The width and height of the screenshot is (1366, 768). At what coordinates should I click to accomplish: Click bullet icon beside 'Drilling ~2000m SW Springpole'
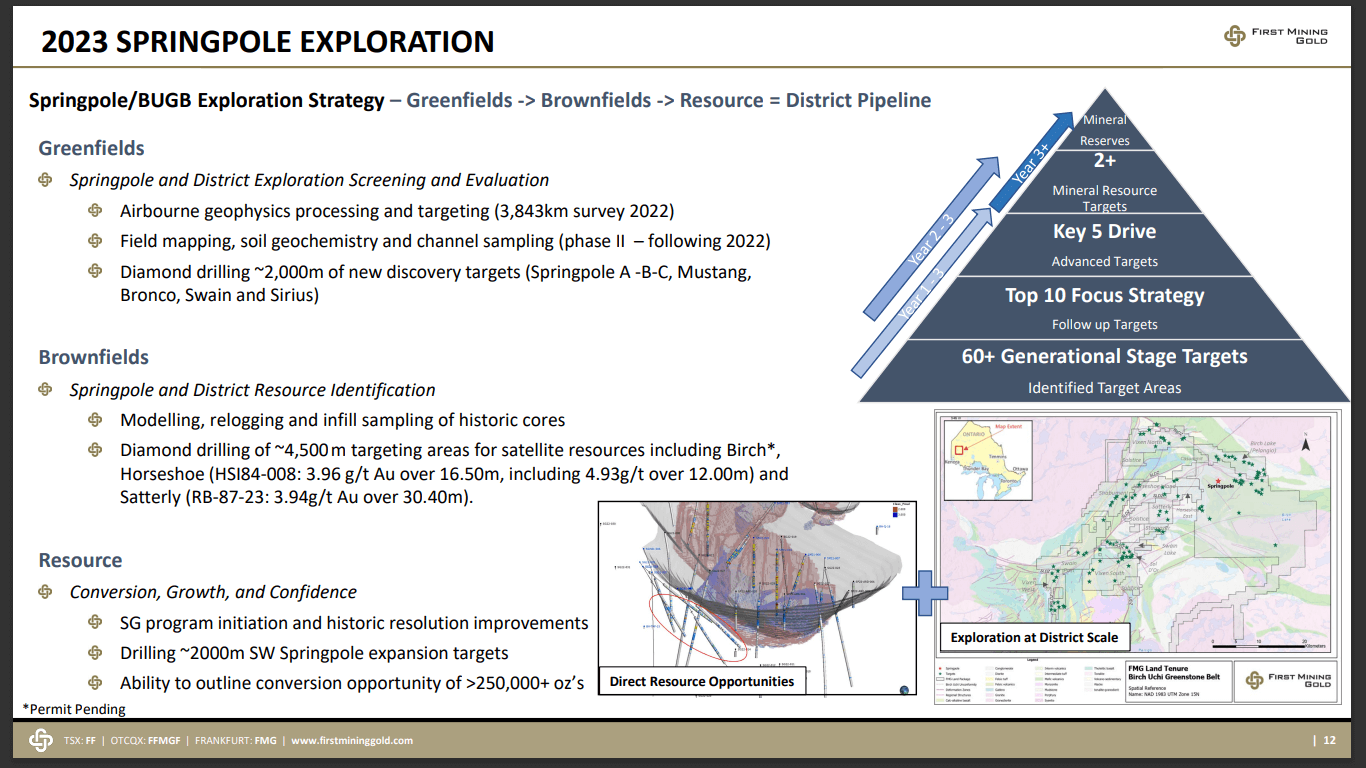click(95, 652)
